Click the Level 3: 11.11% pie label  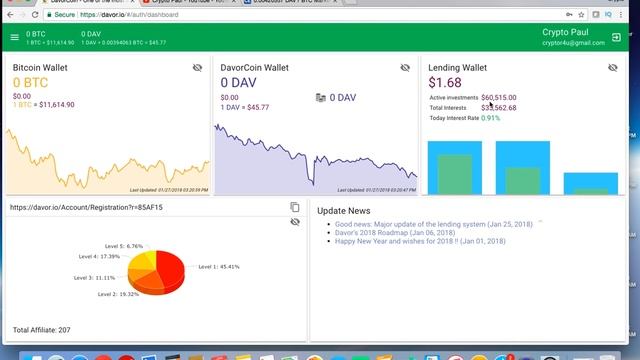point(94,278)
